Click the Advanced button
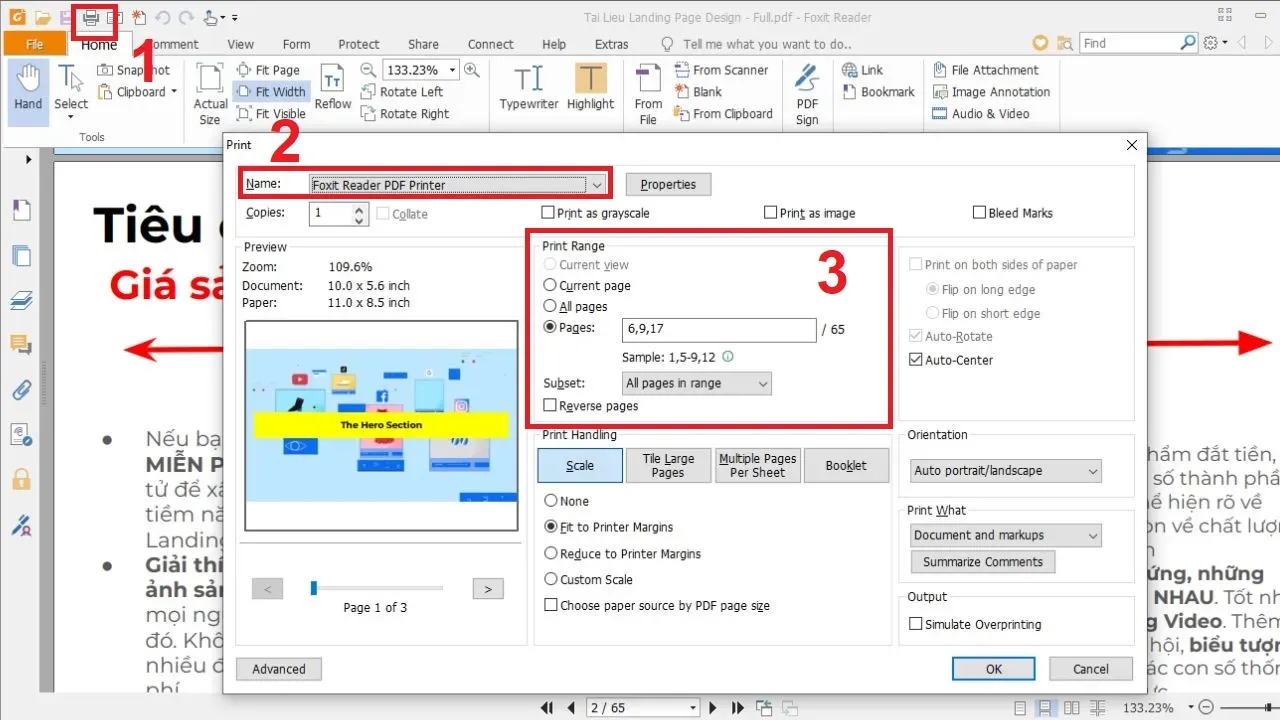Screen dimensions: 1280x720 [278, 668]
